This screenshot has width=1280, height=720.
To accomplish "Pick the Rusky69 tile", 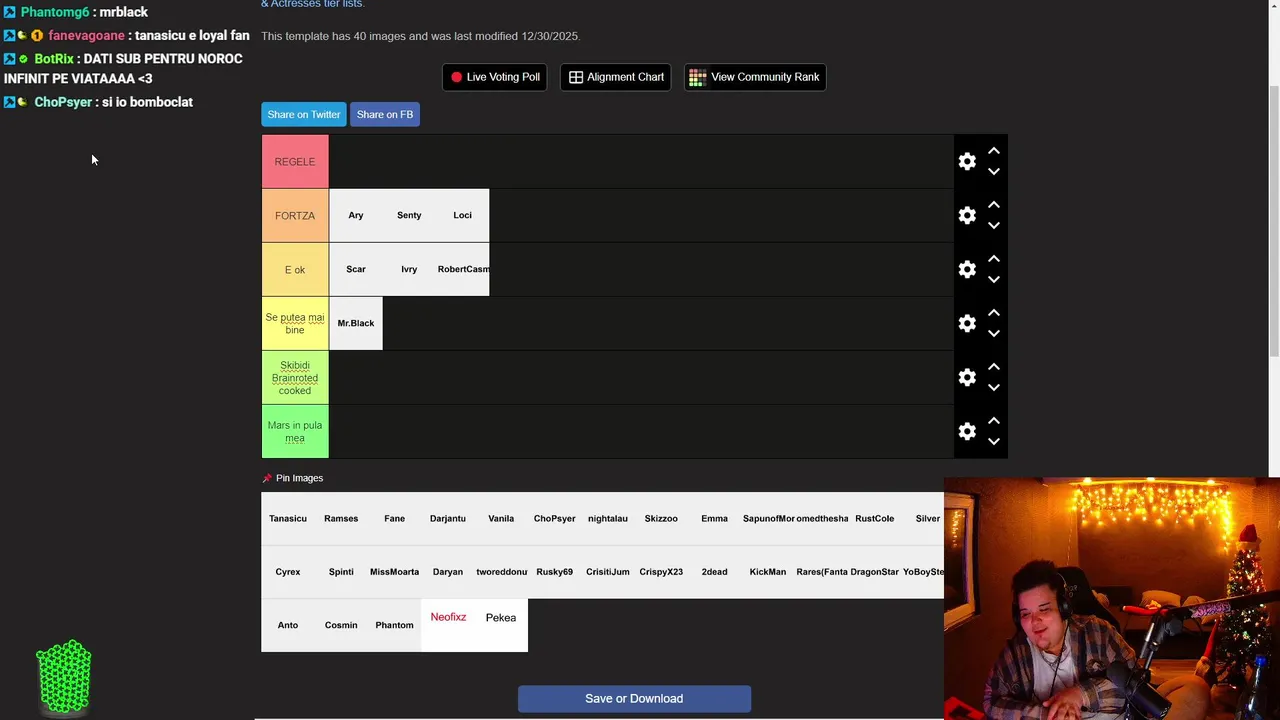I will point(554,572).
